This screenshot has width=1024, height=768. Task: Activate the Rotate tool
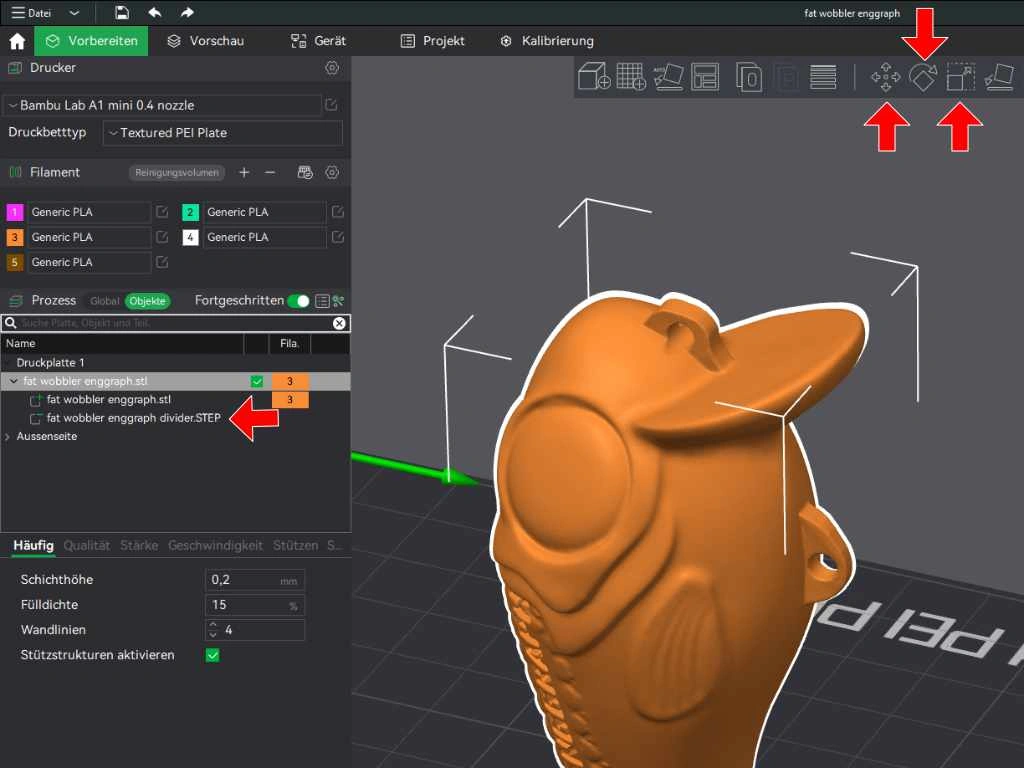point(923,77)
